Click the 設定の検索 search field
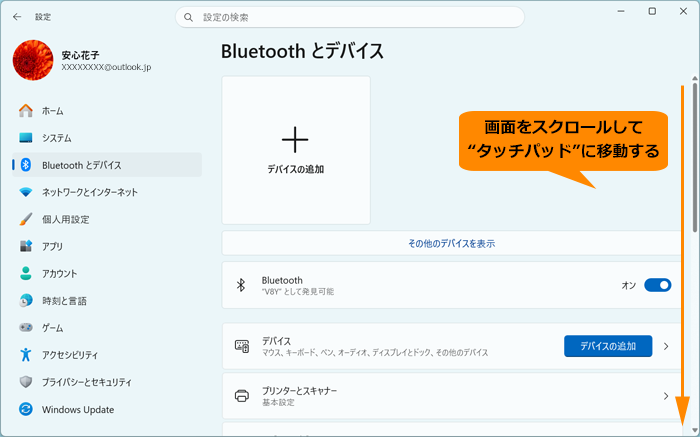This screenshot has width=700, height=437. coord(350,17)
